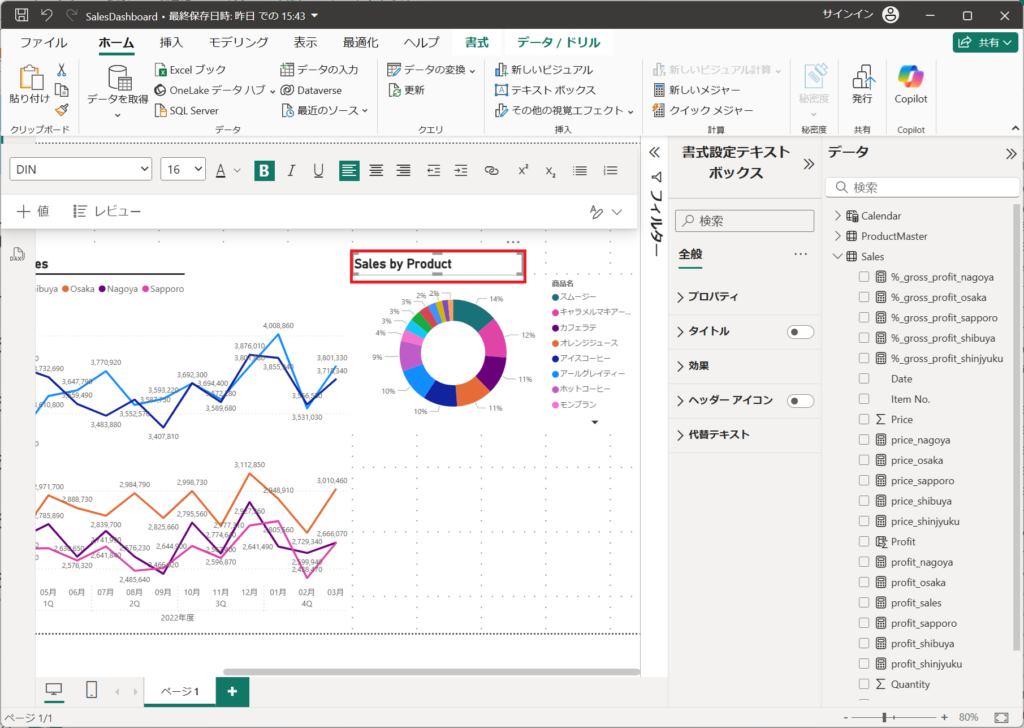Decrease text indent

pos(434,170)
